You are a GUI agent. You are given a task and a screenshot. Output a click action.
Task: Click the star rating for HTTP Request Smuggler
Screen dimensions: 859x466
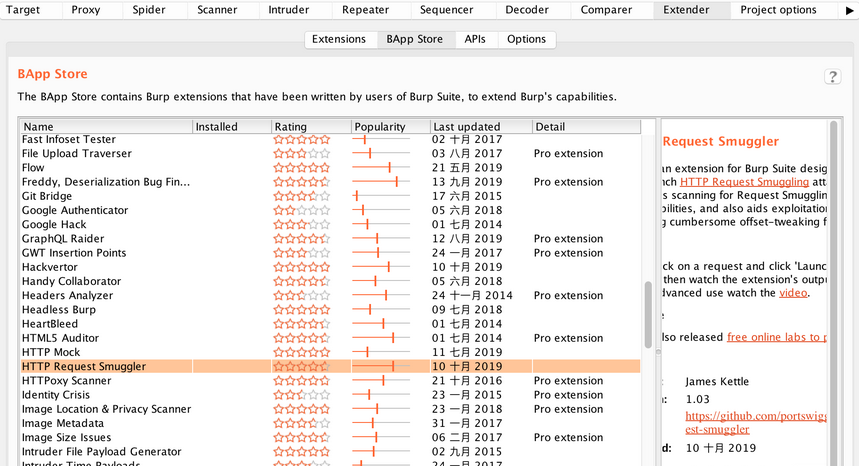pos(301,367)
